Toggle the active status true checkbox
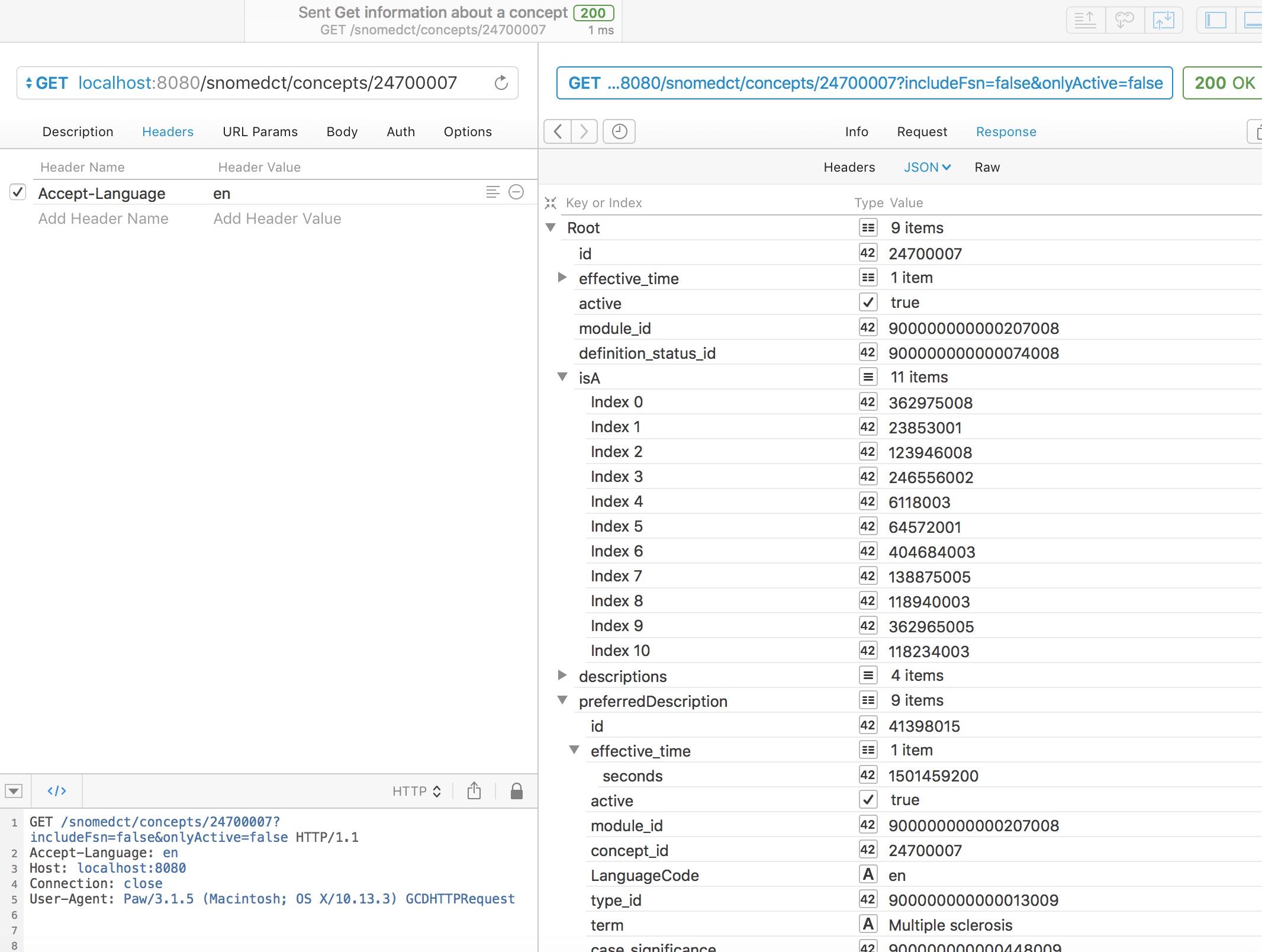The width and height of the screenshot is (1262, 952). pyautogui.click(x=866, y=302)
